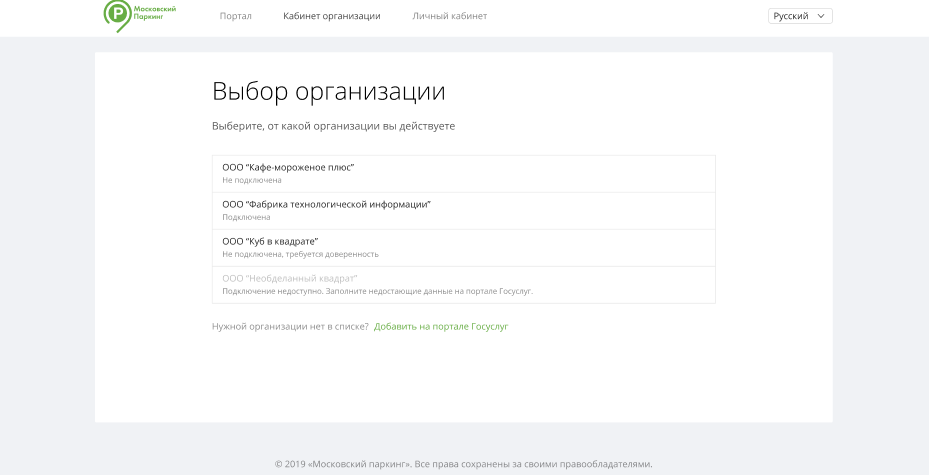Click the "Выбор организации" page heading

point(328,91)
